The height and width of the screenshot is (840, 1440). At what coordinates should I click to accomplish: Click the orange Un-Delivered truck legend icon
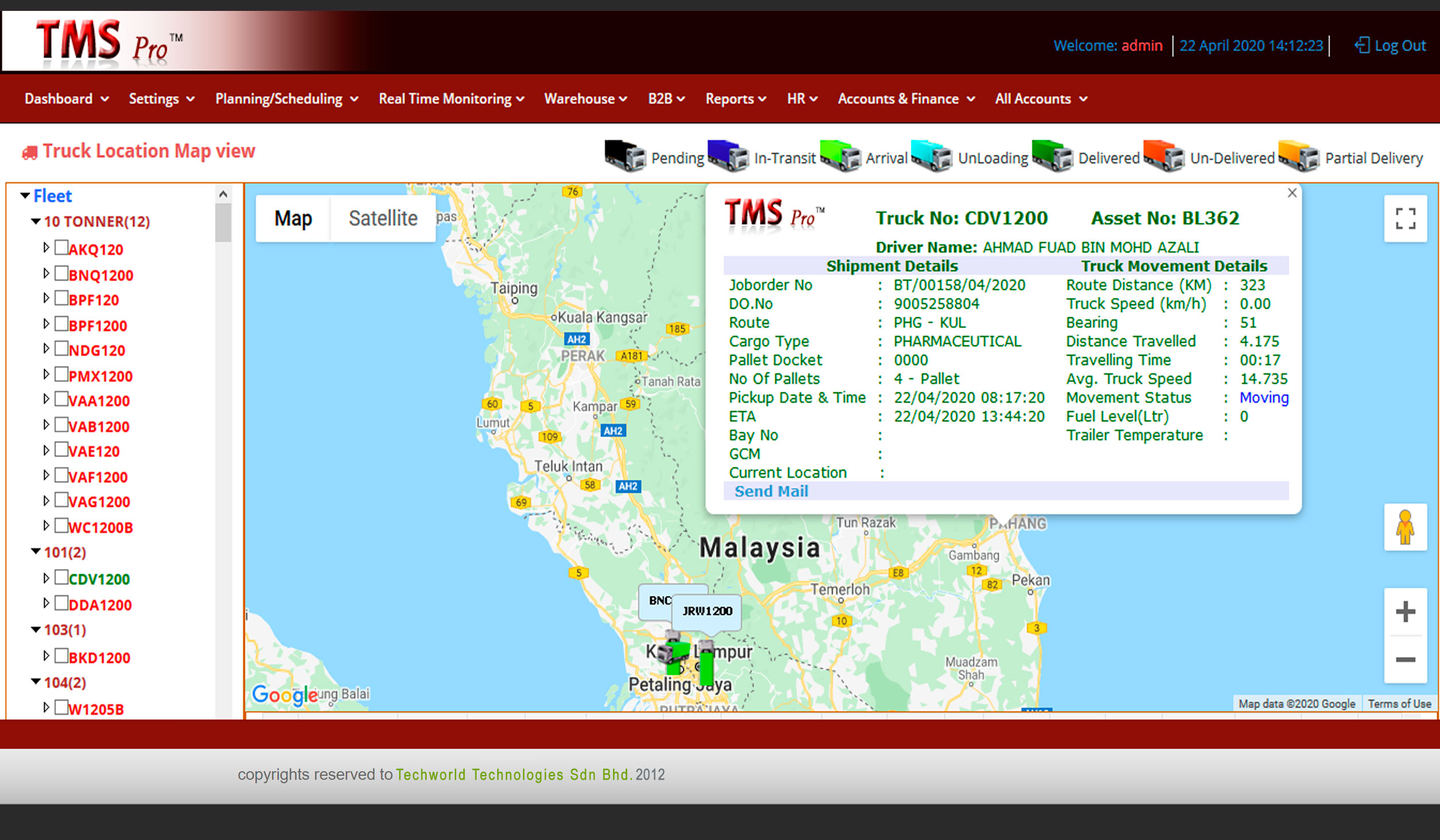pos(1164,156)
